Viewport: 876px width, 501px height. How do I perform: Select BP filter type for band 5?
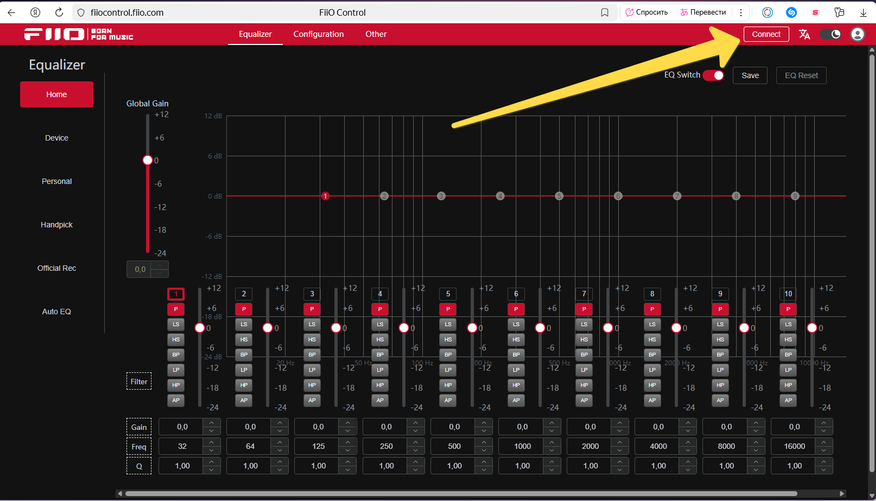[x=447, y=355]
